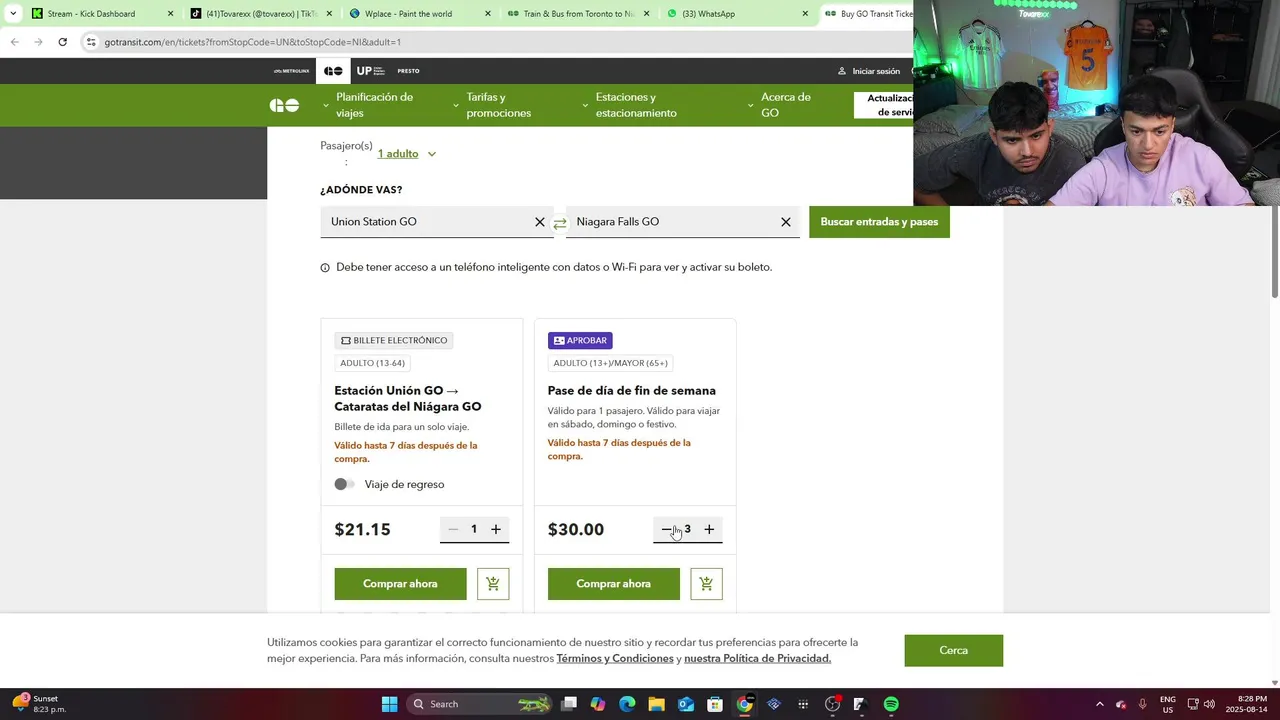The image size is (1280, 720).
Task: Open File Explorer from taskbar
Action: point(657,704)
